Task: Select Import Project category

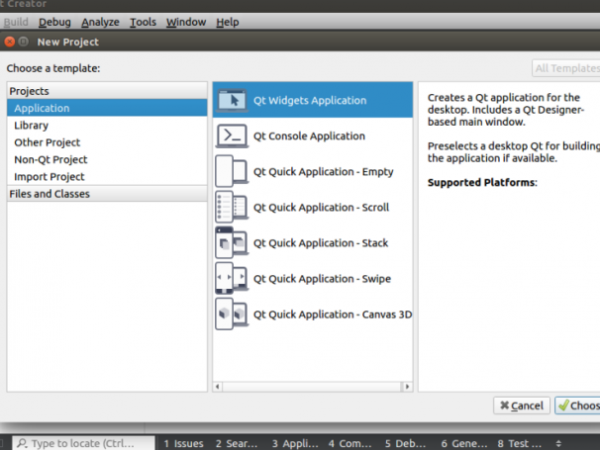Action: pos(49,176)
